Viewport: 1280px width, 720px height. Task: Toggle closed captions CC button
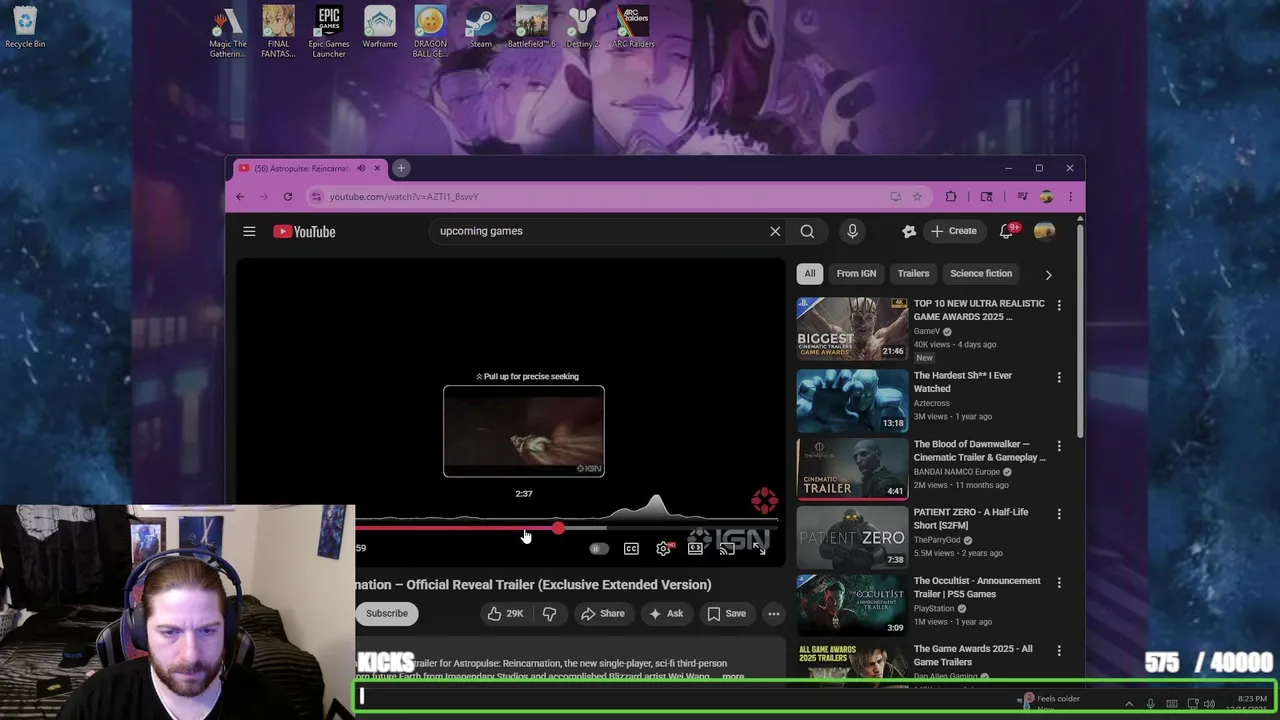click(x=631, y=548)
